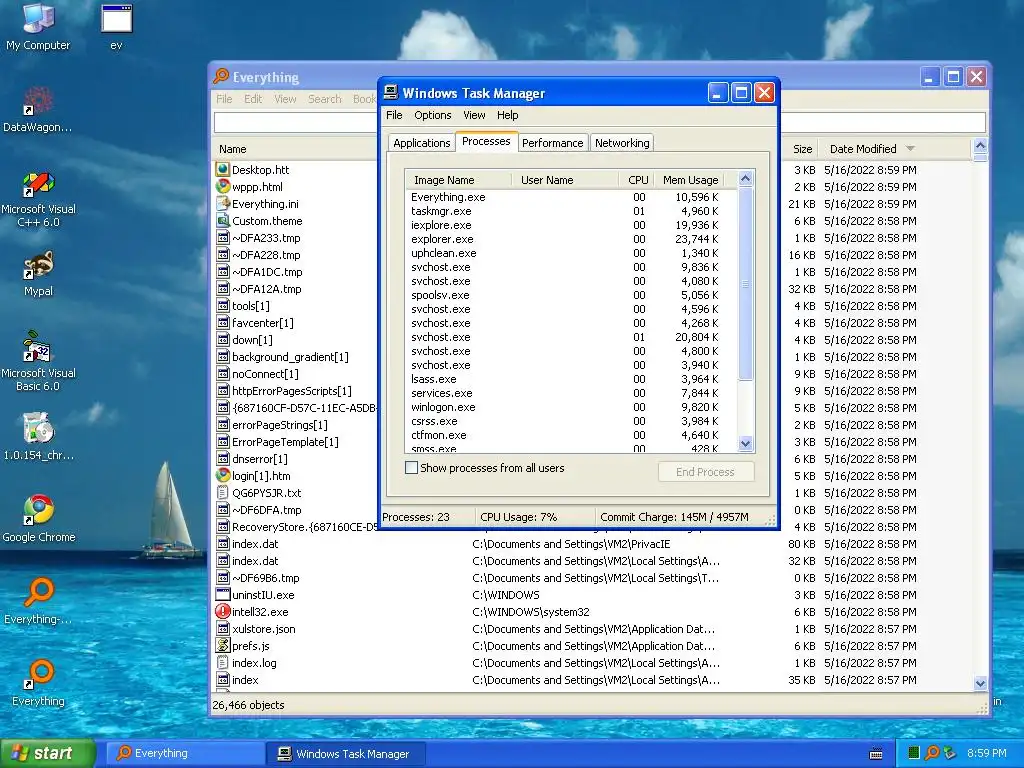Click Everything results scrollbar down arrow
Image resolution: width=1024 pixels, height=768 pixels.
pos(980,684)
